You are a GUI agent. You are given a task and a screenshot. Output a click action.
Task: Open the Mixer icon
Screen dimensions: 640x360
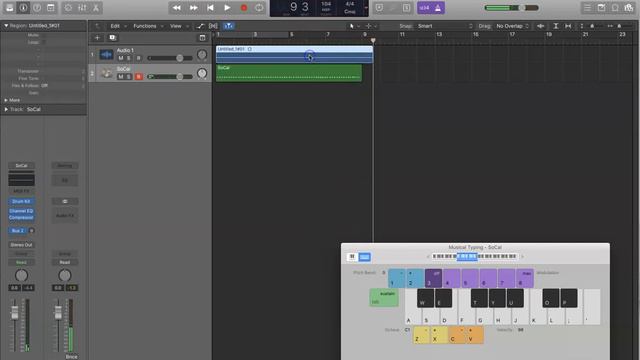click(x=82, y=8)
